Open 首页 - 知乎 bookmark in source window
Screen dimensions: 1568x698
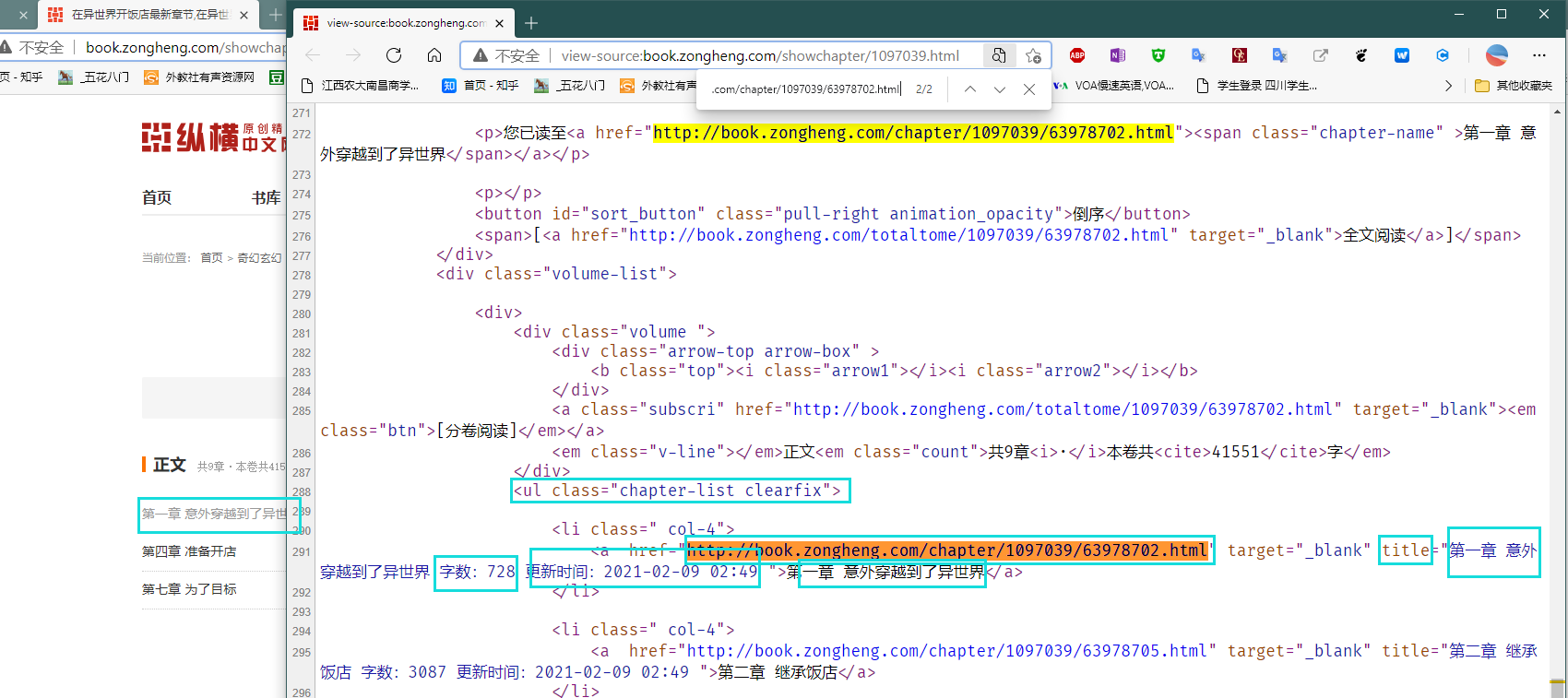(x=481, y=86)
